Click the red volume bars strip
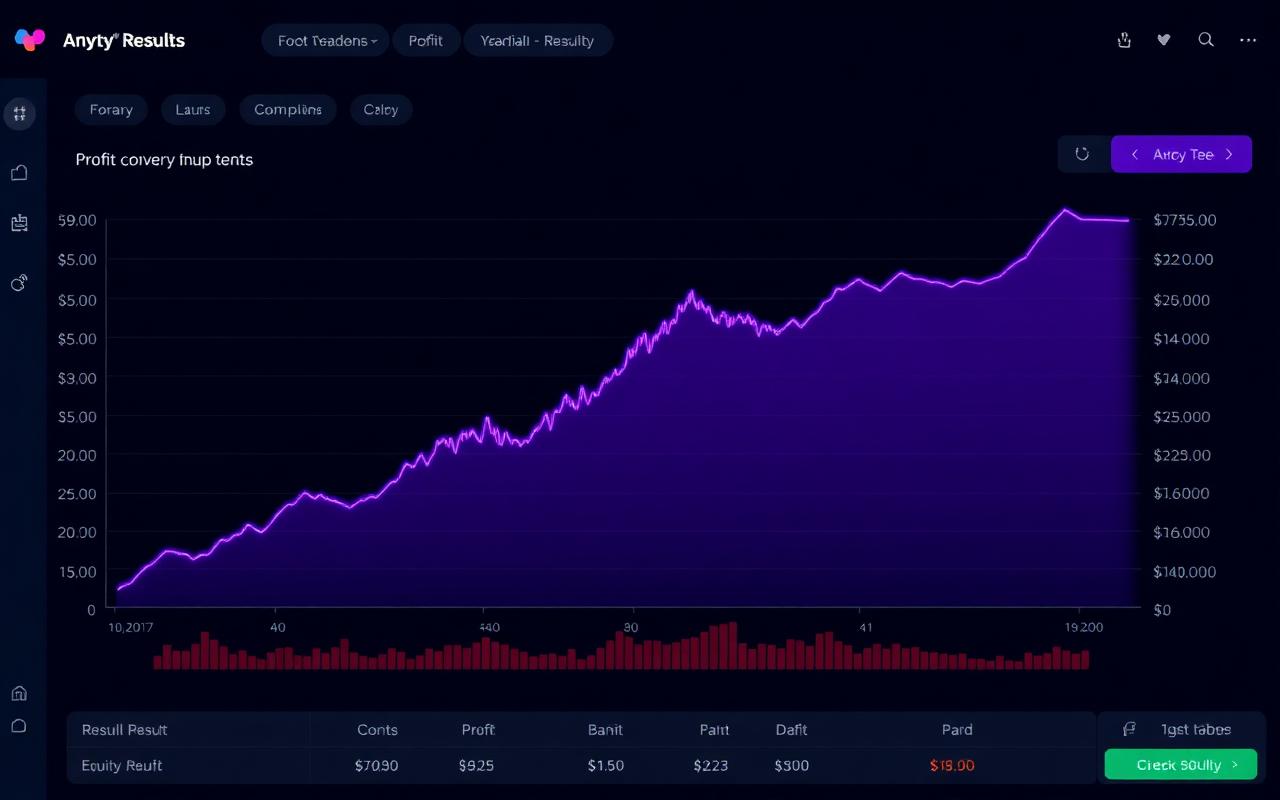1280x800 pixels. coord(620,646)
